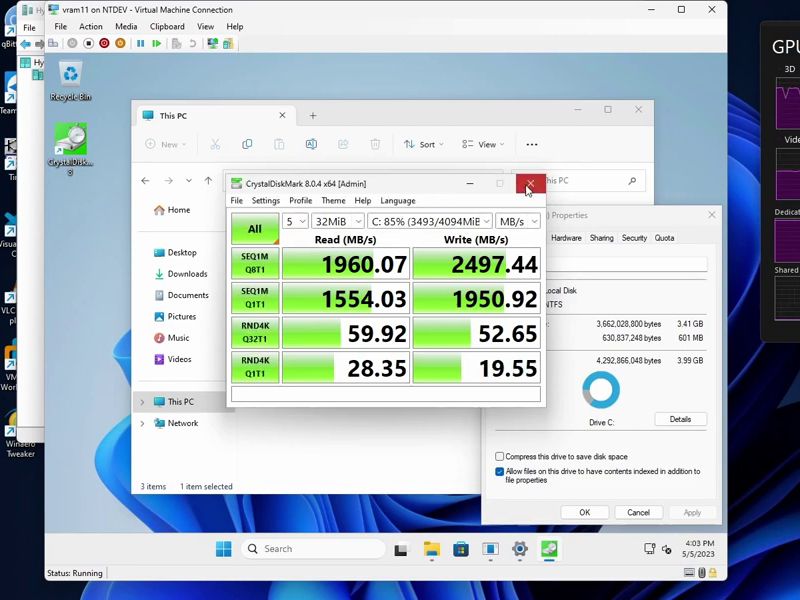The image size is (800, 600).
Task: Click the taskbar Search box
Action: [313, 549]
